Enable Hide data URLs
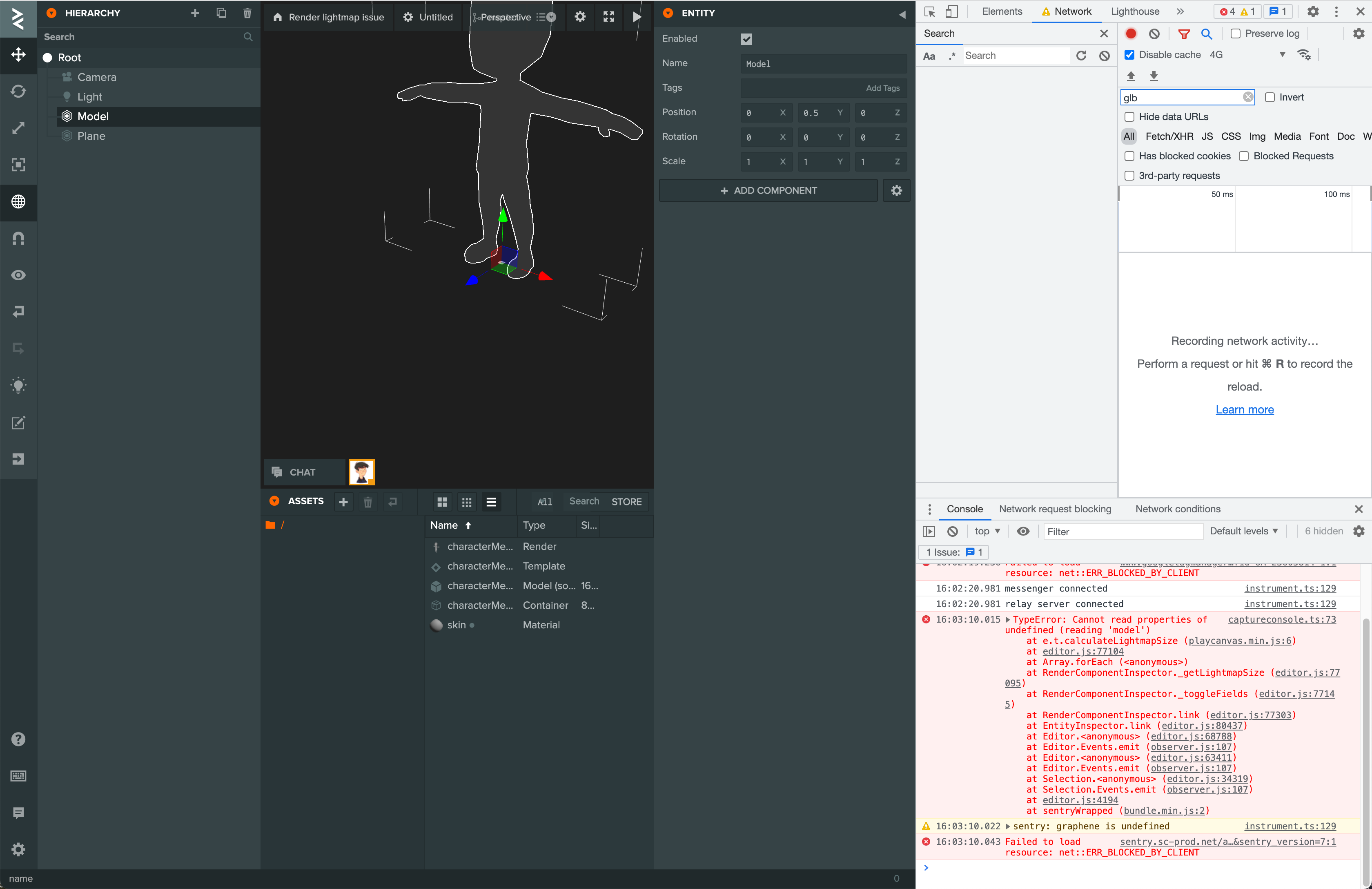 tap(1129, 117)
